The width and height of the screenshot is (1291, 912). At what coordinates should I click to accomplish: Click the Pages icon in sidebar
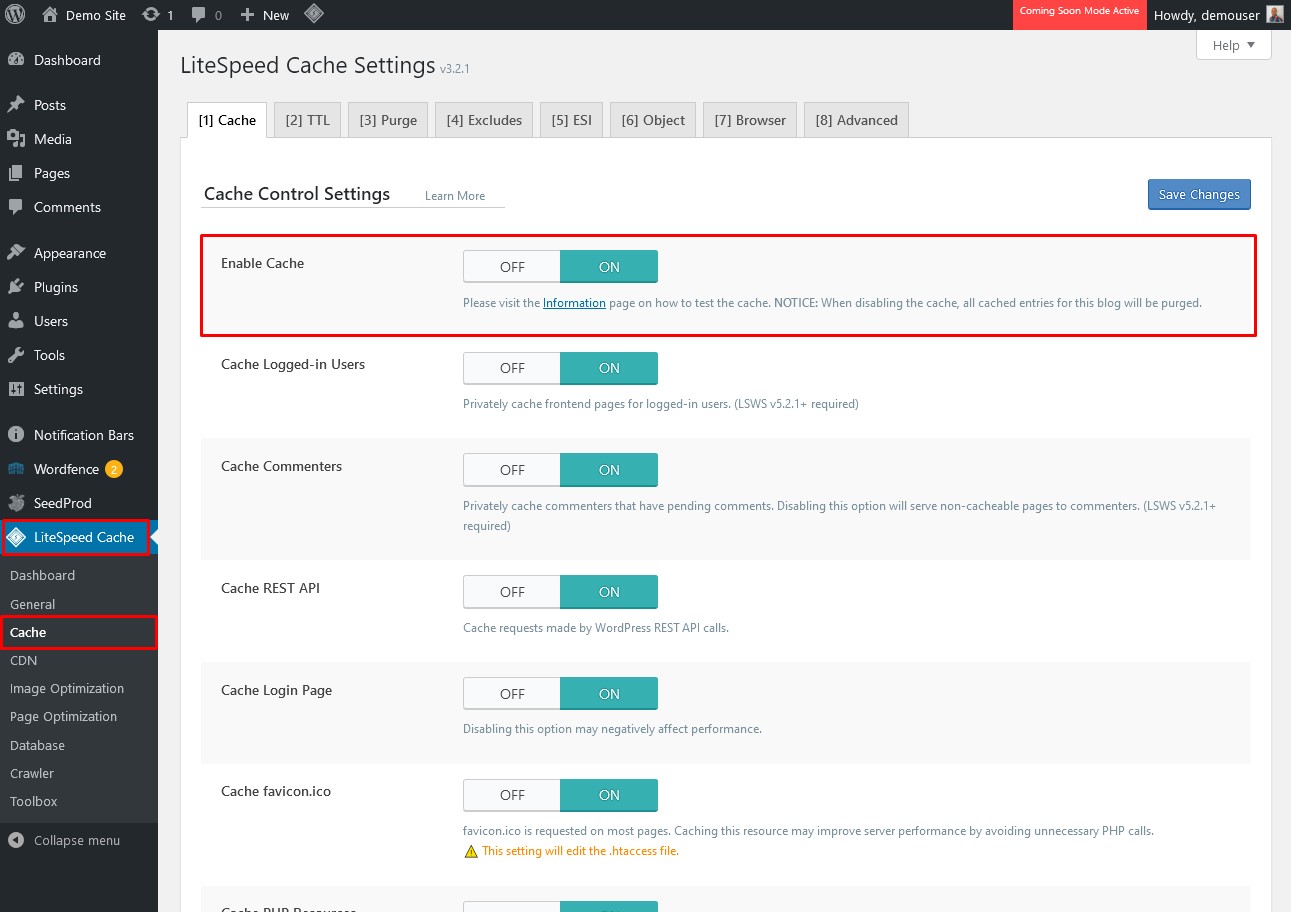[16, 173]
